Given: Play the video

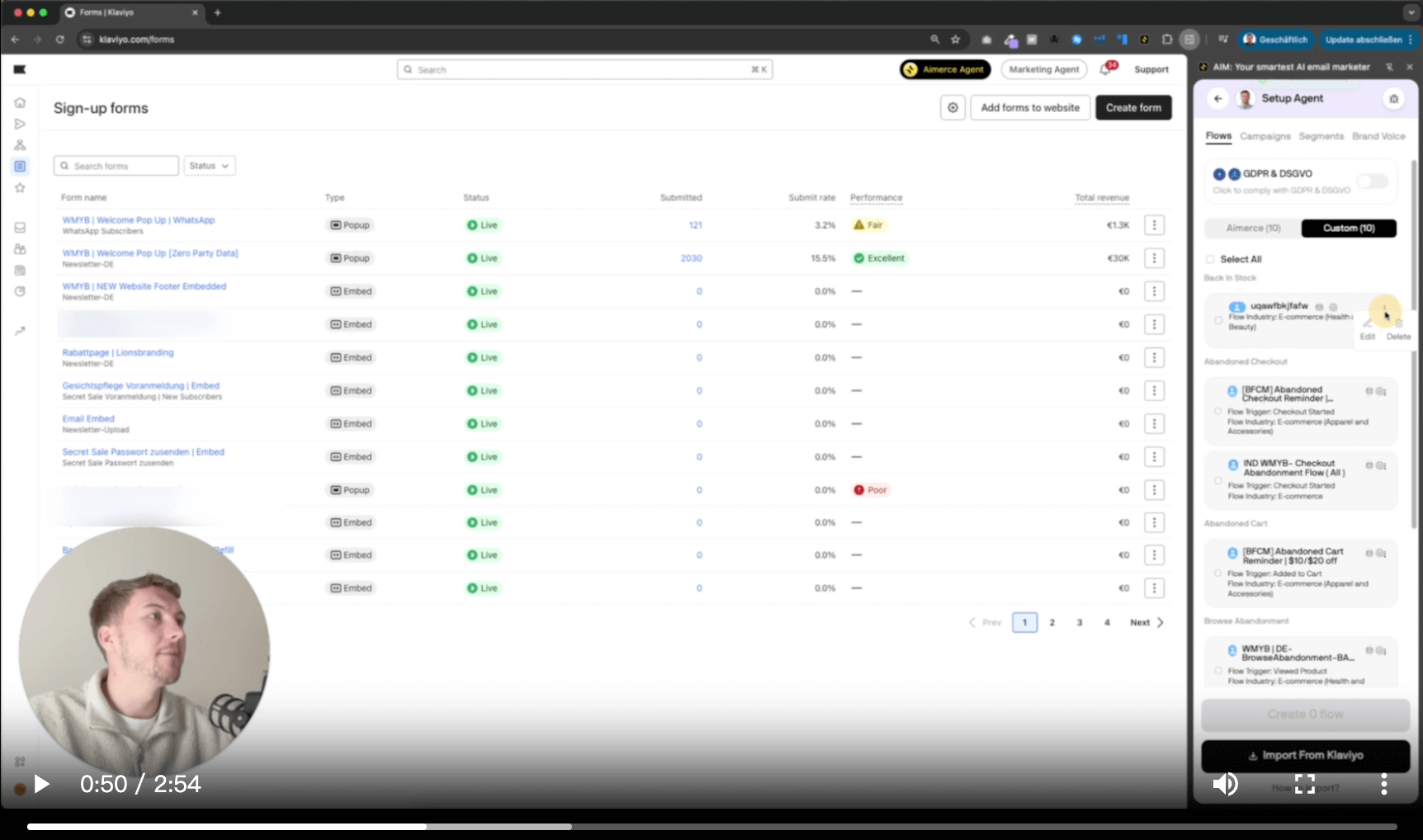Looking at the screenshot, I should pyautogui.click(x=41, y=784).
